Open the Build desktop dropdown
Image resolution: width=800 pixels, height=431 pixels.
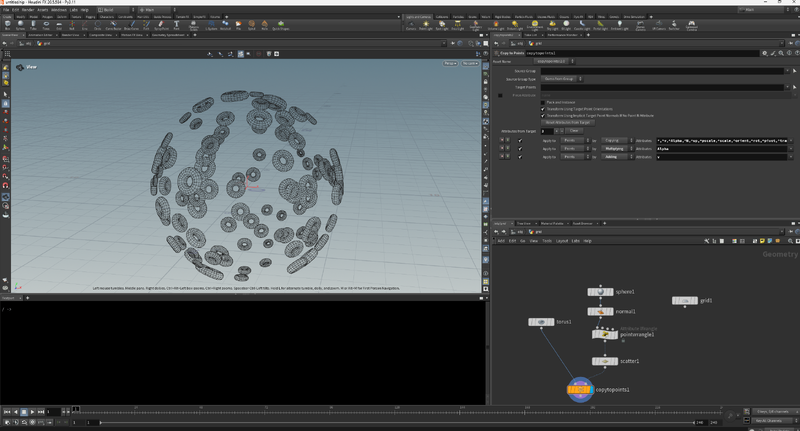click(x=116, y=10)
